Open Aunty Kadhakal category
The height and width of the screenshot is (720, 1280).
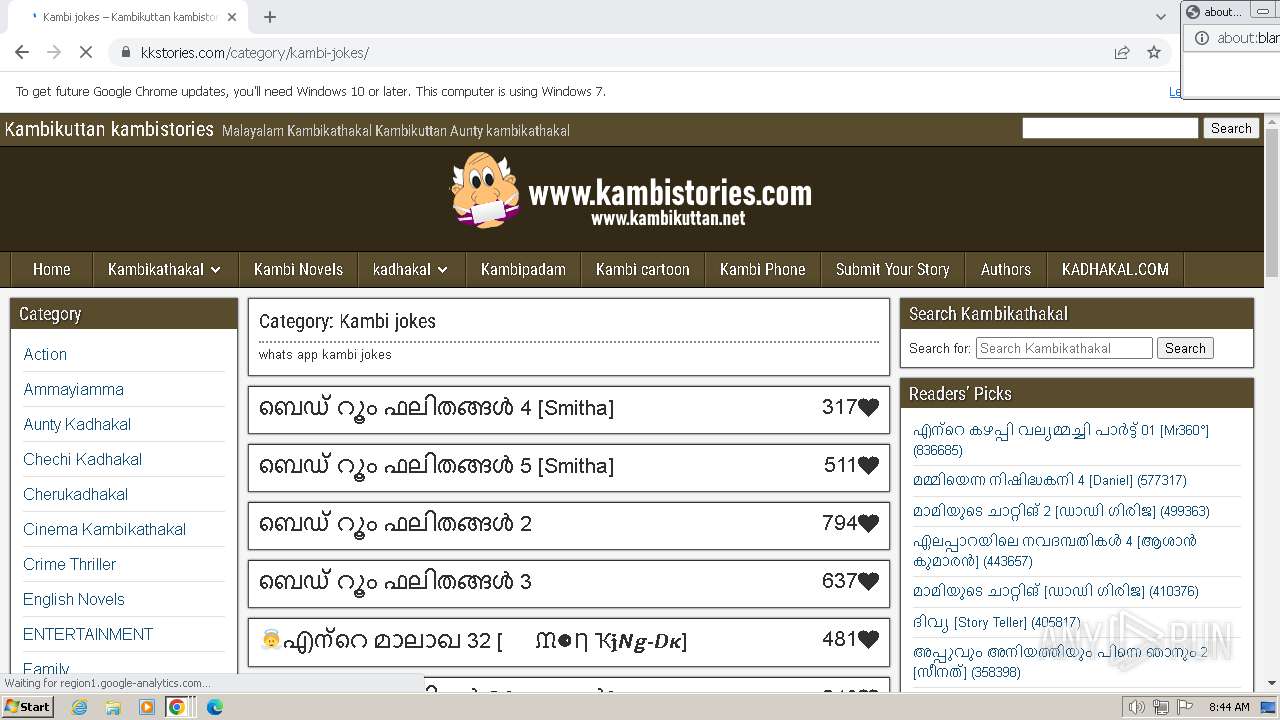(x=77, y=424)
